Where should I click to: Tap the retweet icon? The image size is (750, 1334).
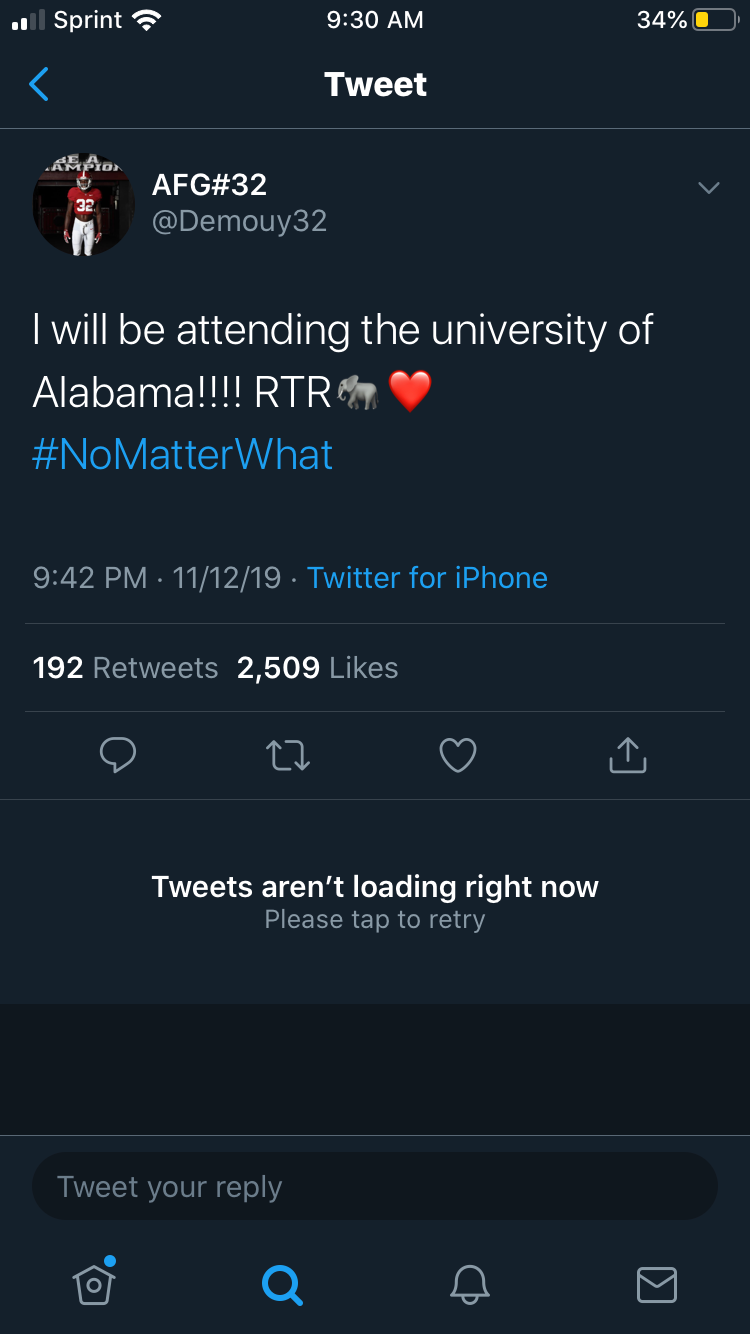288,755
